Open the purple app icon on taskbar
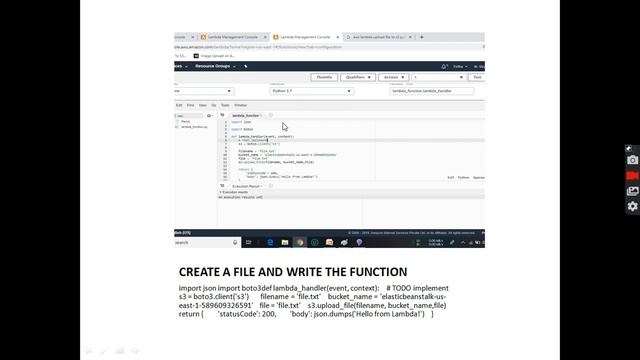 (x=359, y=242)
